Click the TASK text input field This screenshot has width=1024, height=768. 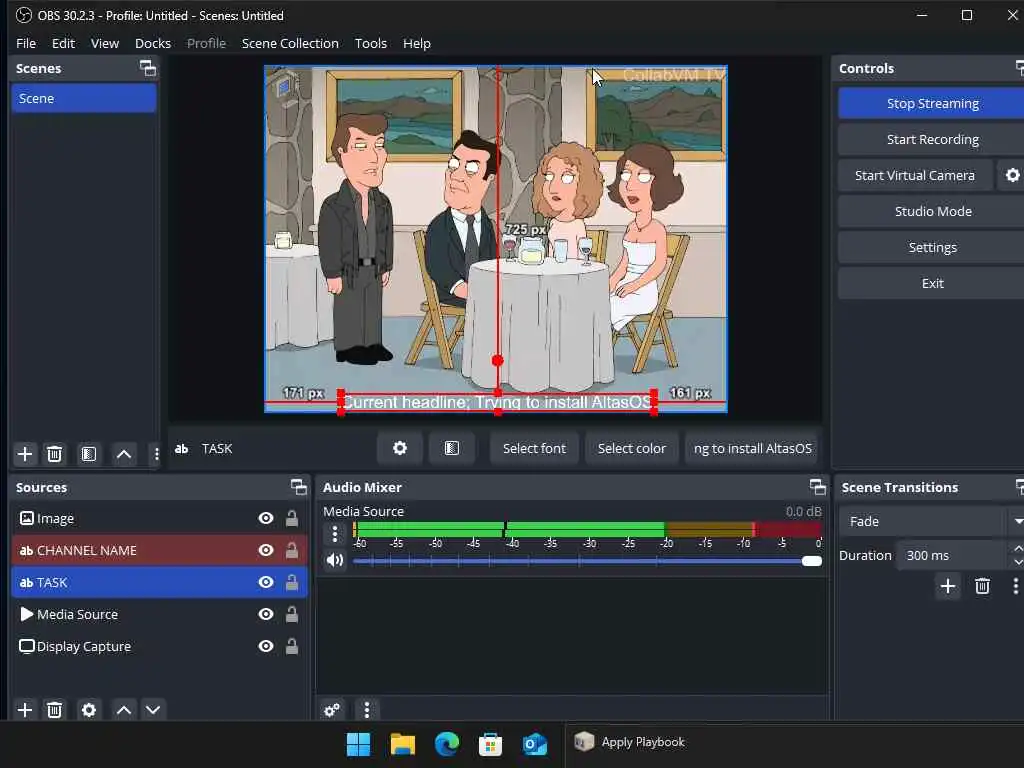(752, 448)
